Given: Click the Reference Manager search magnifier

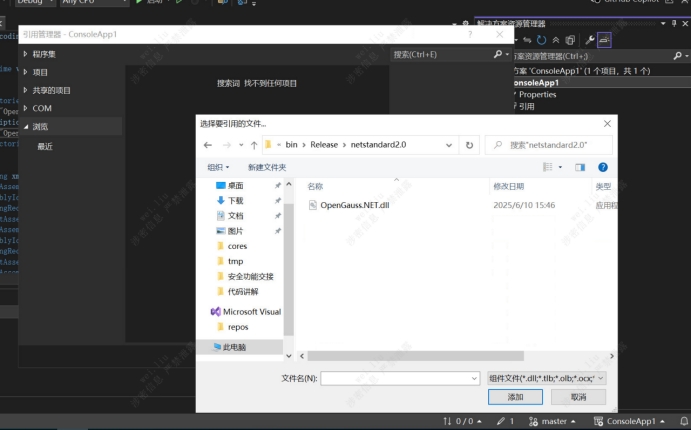Looking at the screenshot, I should [x=498, y=54].
